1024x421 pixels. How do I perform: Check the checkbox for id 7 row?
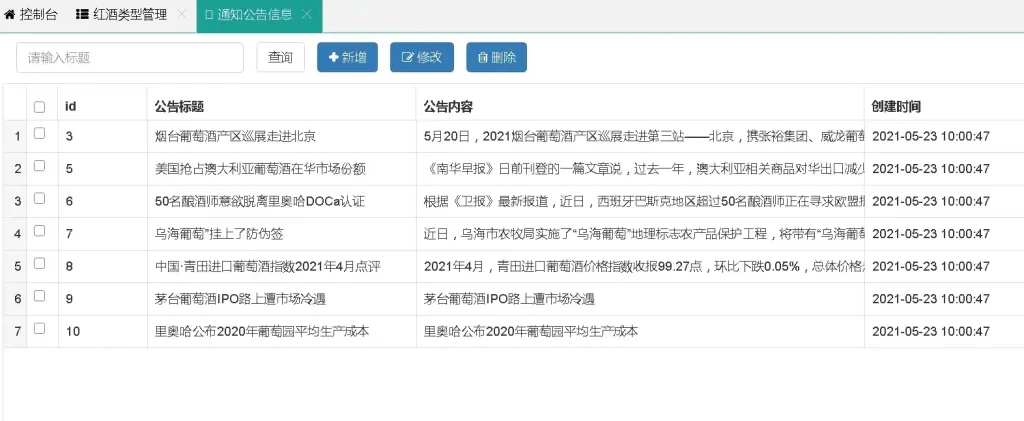(40, 230)
